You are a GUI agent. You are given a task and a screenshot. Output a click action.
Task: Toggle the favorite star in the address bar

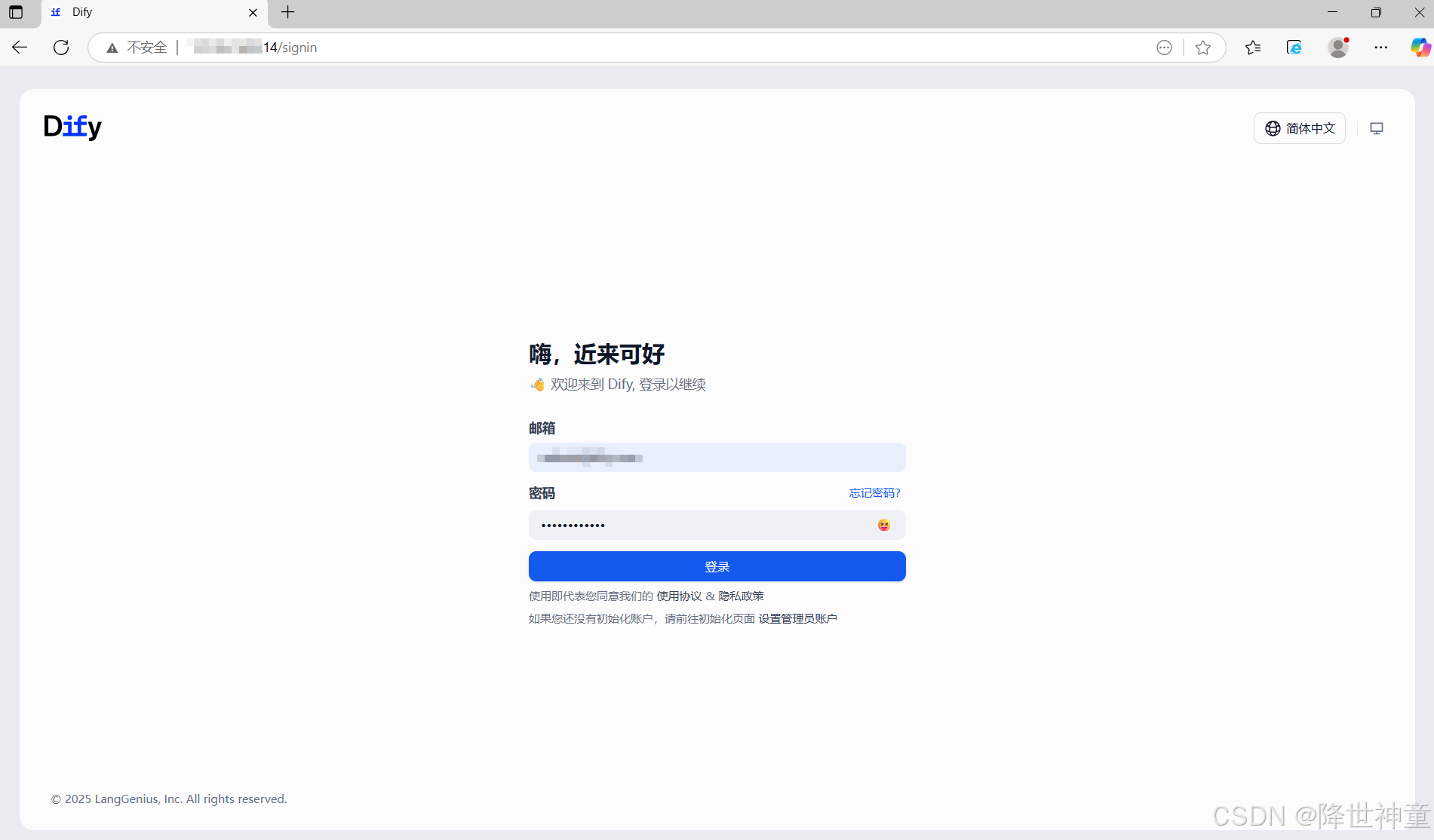tap(1203, 47)
